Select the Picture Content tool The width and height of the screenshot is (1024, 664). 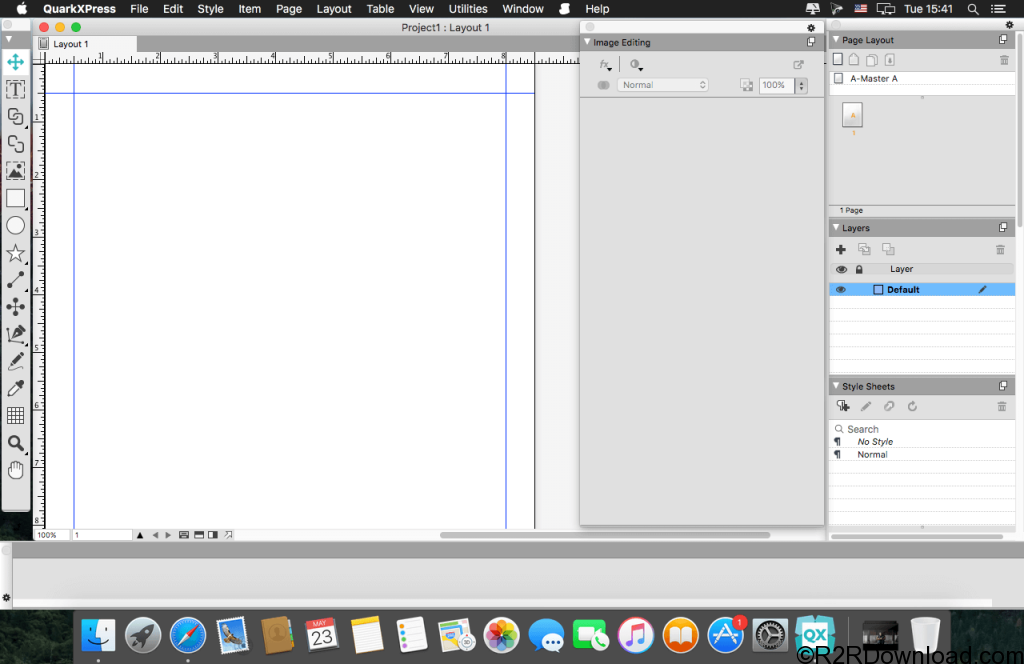[16, 171]
